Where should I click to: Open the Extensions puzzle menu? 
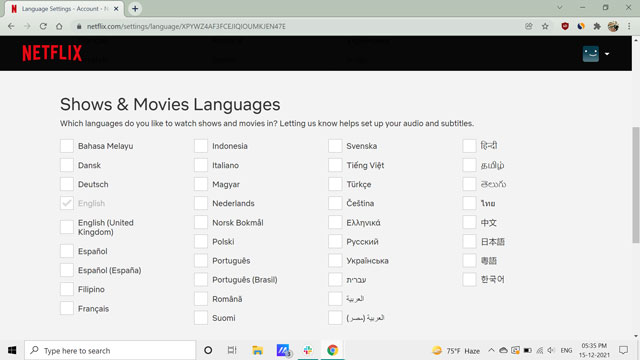tap(597, 26)
